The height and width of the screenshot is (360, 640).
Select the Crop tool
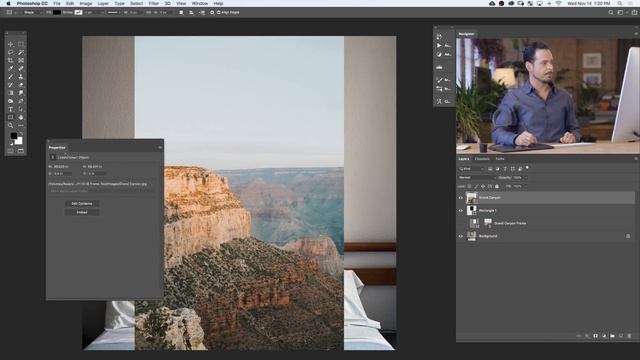[x=11, y=60]
